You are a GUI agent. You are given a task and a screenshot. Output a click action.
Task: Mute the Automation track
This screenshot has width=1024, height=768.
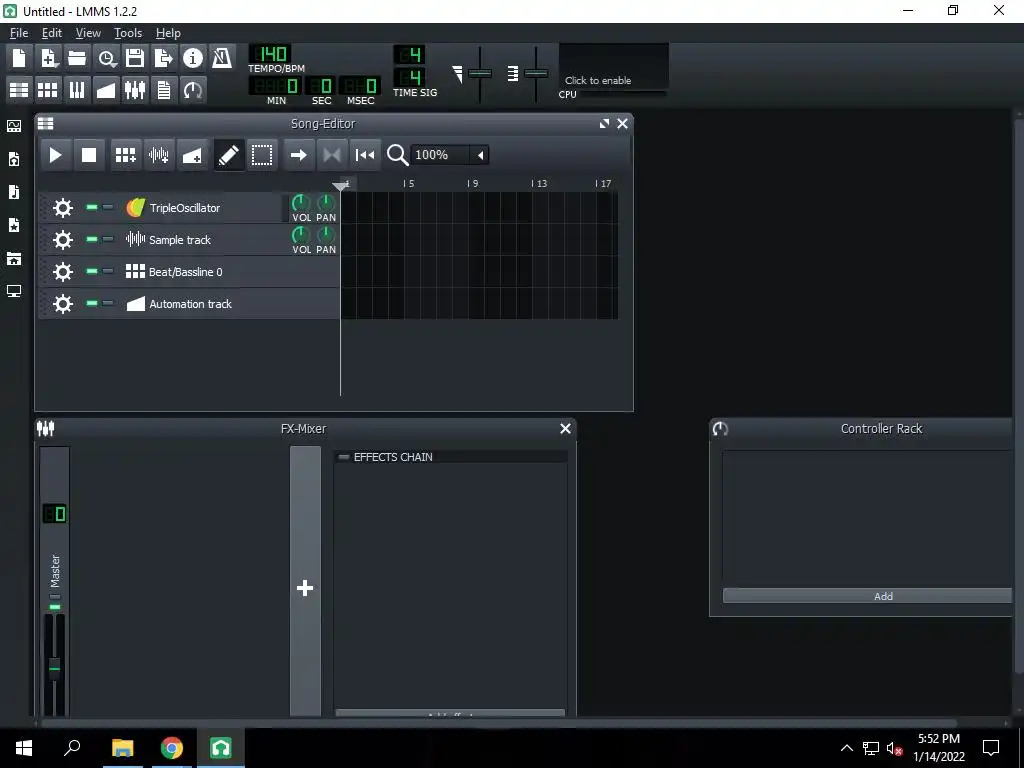(92, 304)
